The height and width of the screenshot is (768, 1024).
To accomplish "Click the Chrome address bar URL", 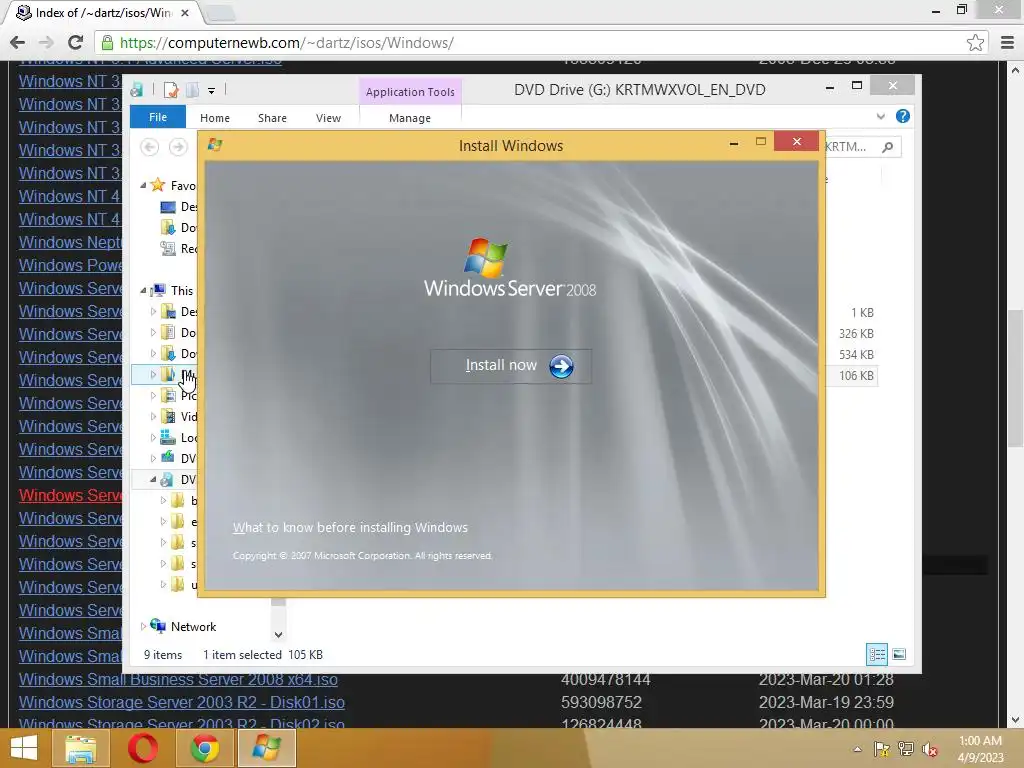I will coord(287,43).
